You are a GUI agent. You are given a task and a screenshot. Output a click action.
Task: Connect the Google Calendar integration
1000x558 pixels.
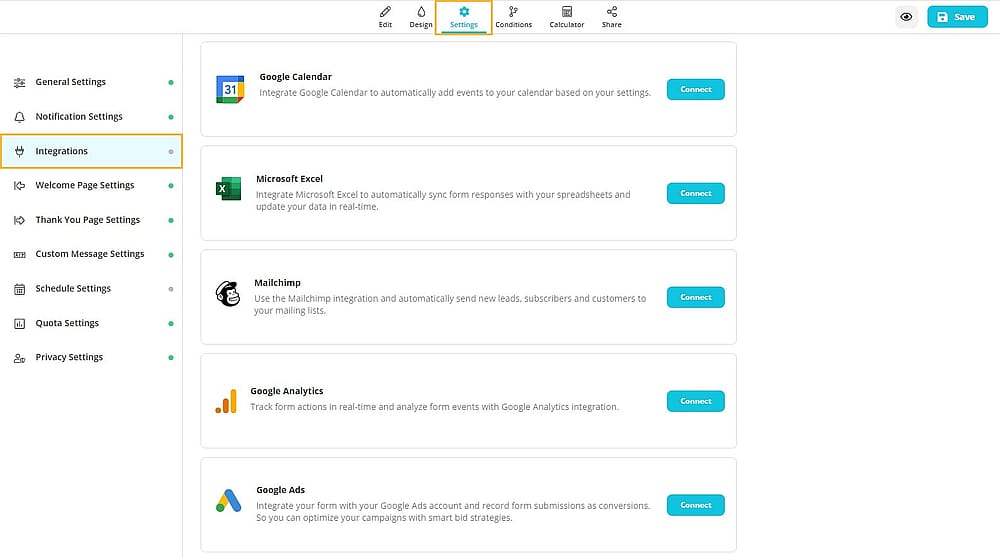coord(695,89)
